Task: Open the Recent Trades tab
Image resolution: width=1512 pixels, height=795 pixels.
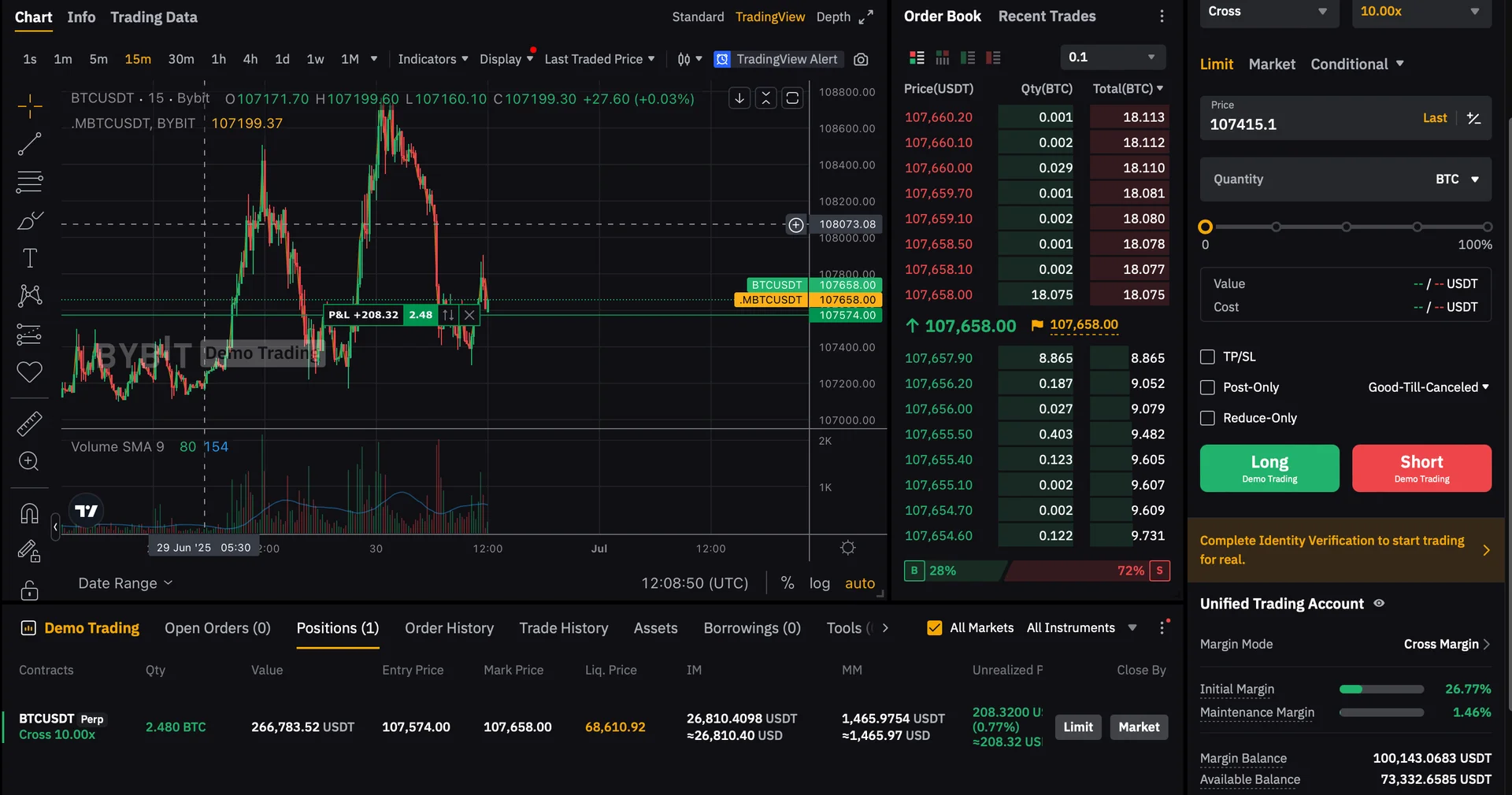Action: (1047, 17)
